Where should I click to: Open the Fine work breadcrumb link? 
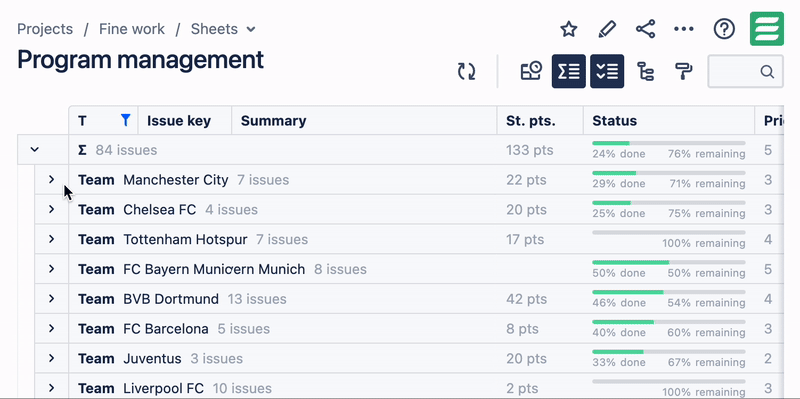coord(132,29)
